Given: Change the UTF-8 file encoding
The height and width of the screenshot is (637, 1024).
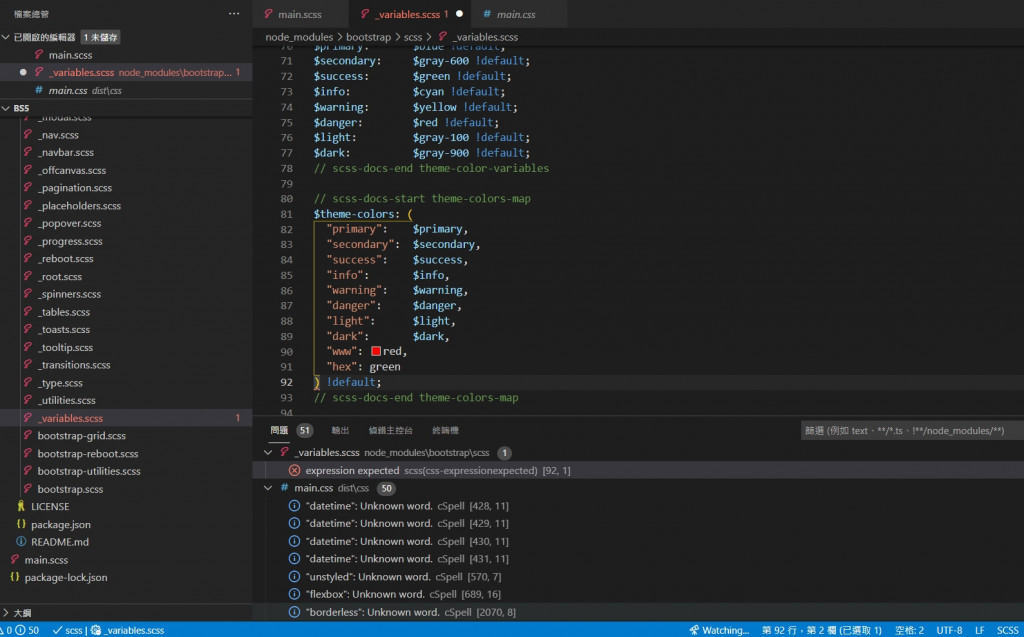Looking at the screenshot, I should (950, 630).
